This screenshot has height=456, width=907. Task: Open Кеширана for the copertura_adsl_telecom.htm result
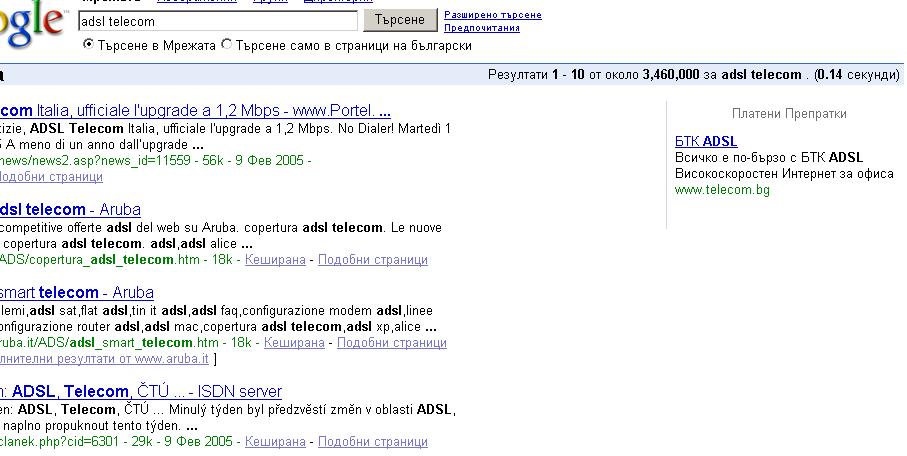pyautogui.click(x=275, y=260)
